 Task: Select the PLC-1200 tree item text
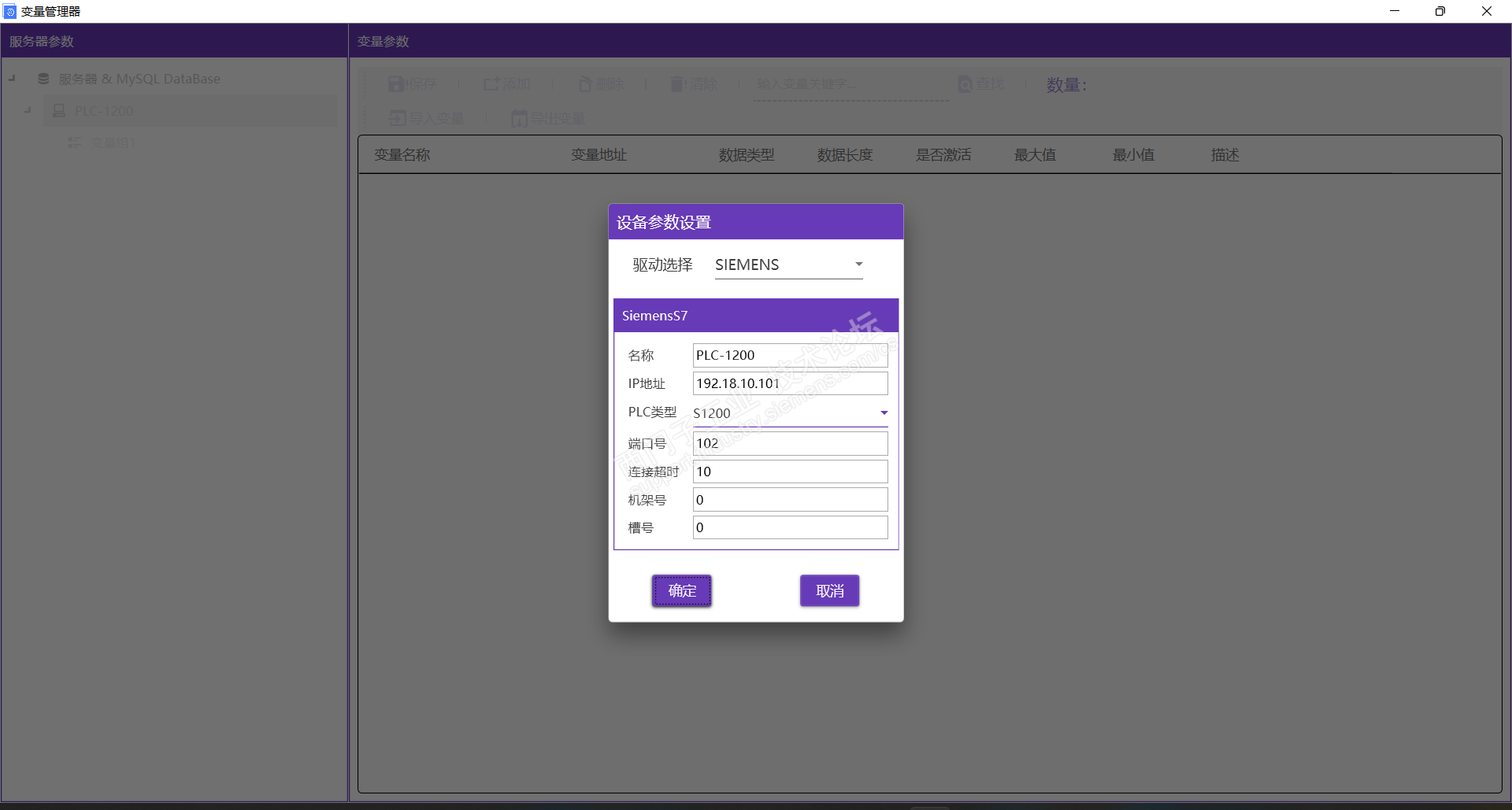tap(104, 111)
